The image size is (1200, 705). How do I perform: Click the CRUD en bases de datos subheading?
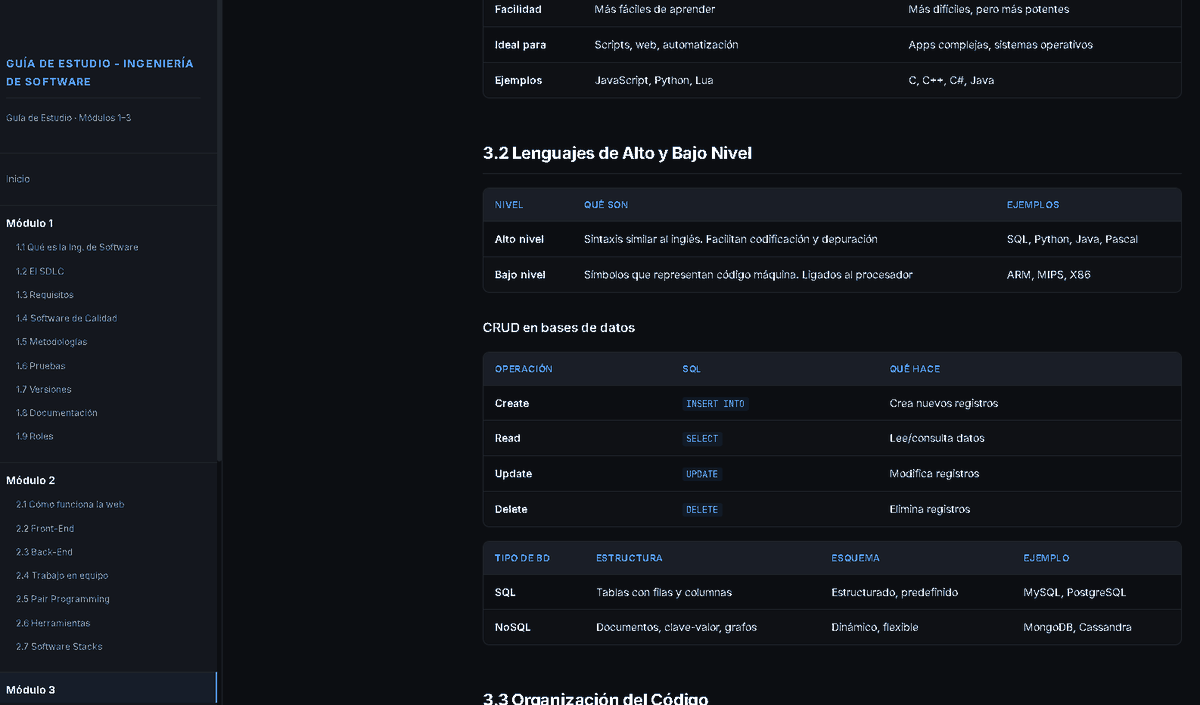(559, 328)
